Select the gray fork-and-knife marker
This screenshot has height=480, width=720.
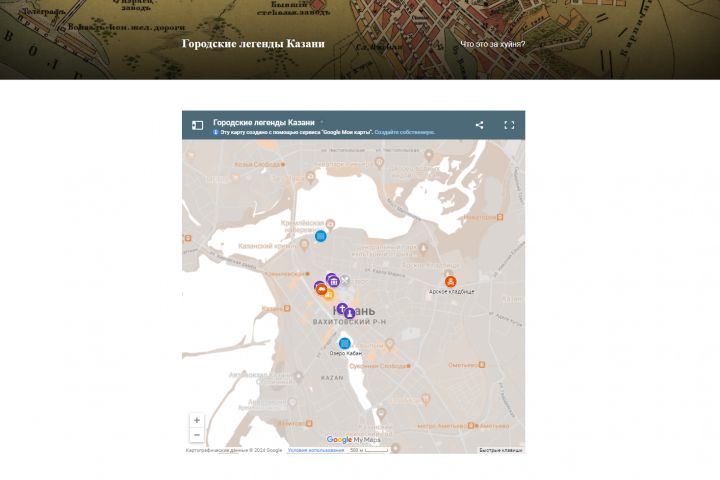(x=345, y=281)
